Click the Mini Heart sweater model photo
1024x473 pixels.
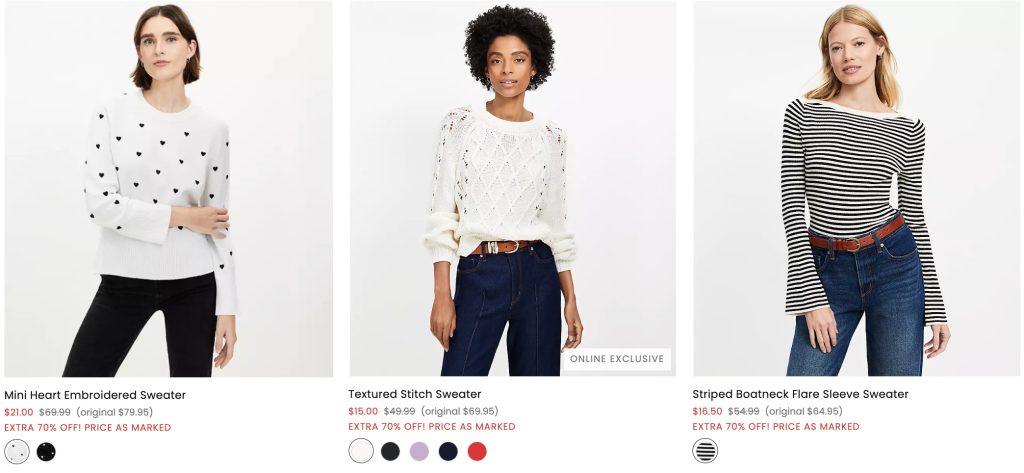(x=168, y=190)
